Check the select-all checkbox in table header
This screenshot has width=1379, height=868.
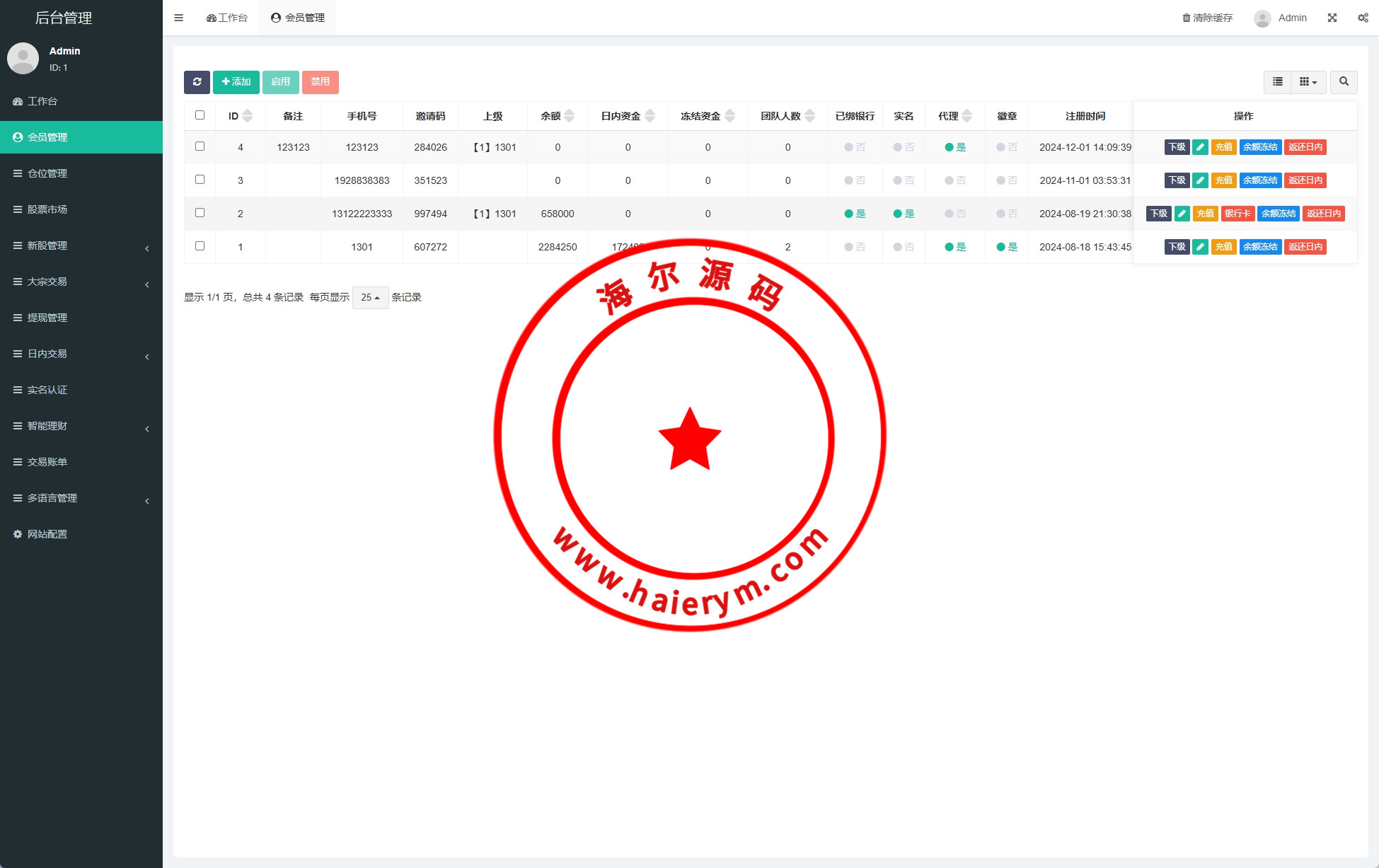[x=200, y=115]
